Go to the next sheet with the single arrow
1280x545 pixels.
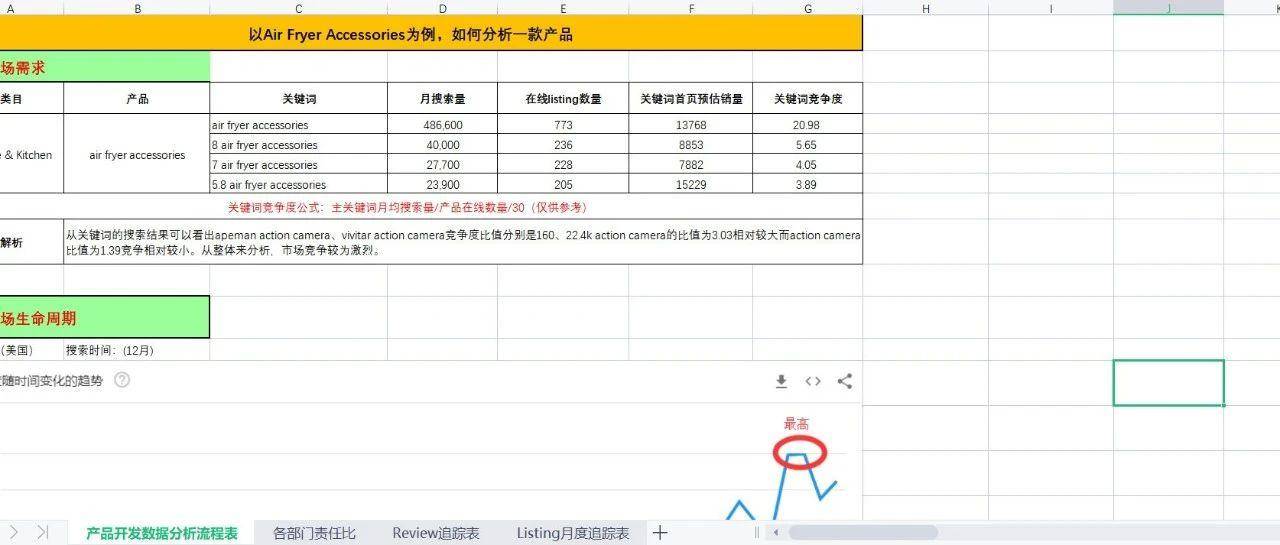(x=14, y=532)
